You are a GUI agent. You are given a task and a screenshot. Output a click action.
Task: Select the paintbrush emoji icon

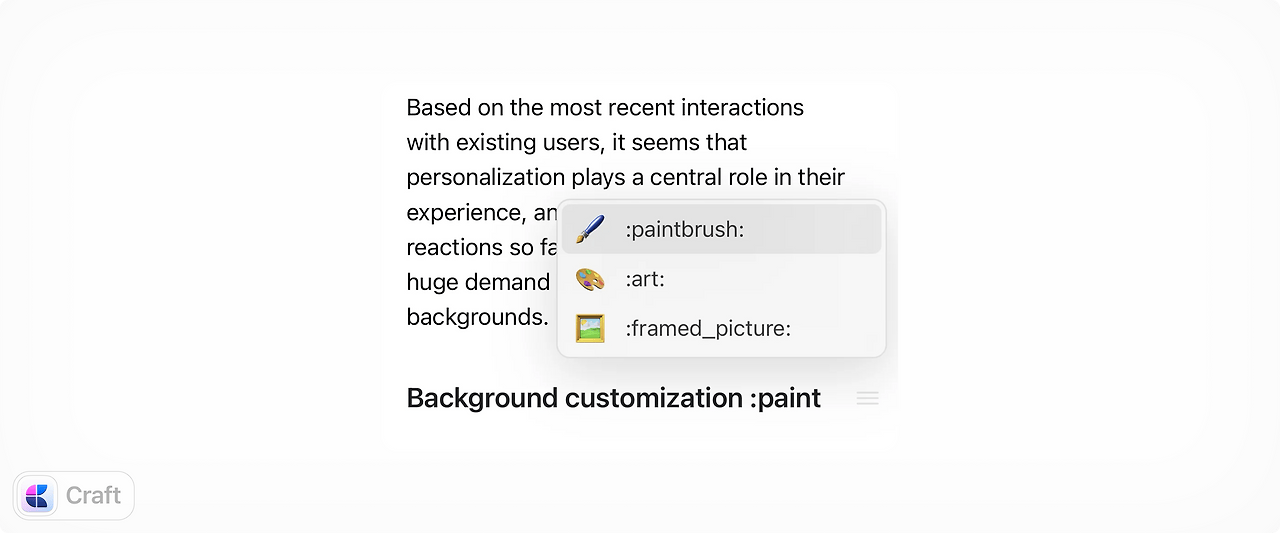tap(590, 230)
